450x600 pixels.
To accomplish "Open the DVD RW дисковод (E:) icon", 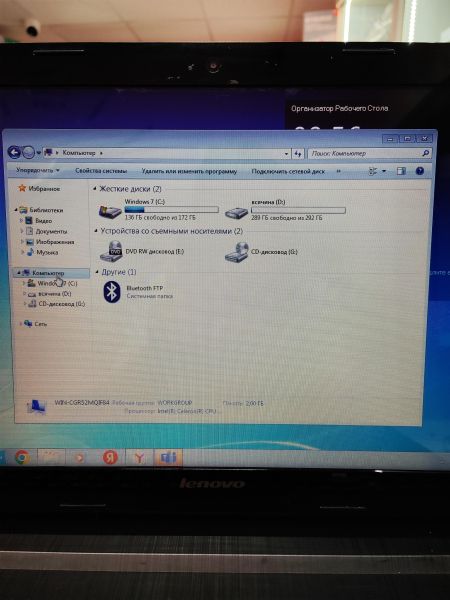I will click(110, 251).
